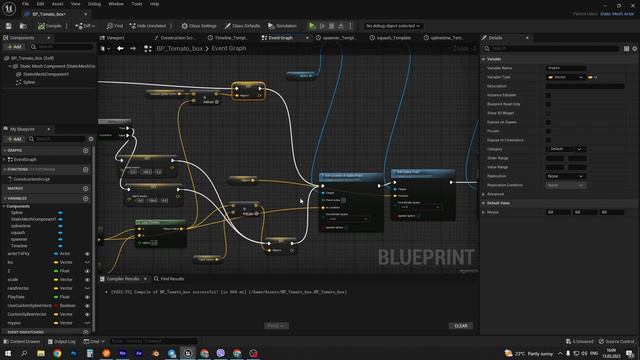Viewport: 640px width, 360px height.
Task: Open the Replication dropdown
Action: (x=565, y=176)
